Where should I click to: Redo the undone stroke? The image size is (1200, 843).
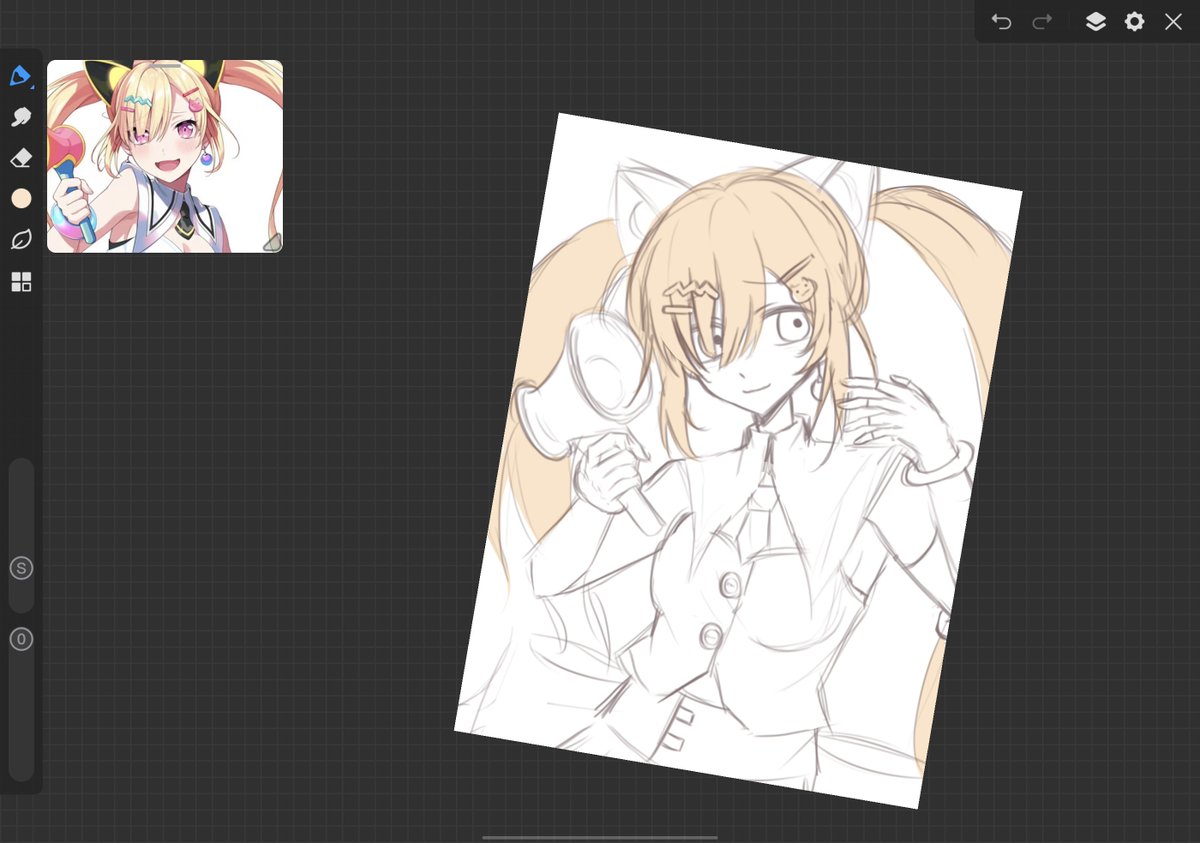1042,21
